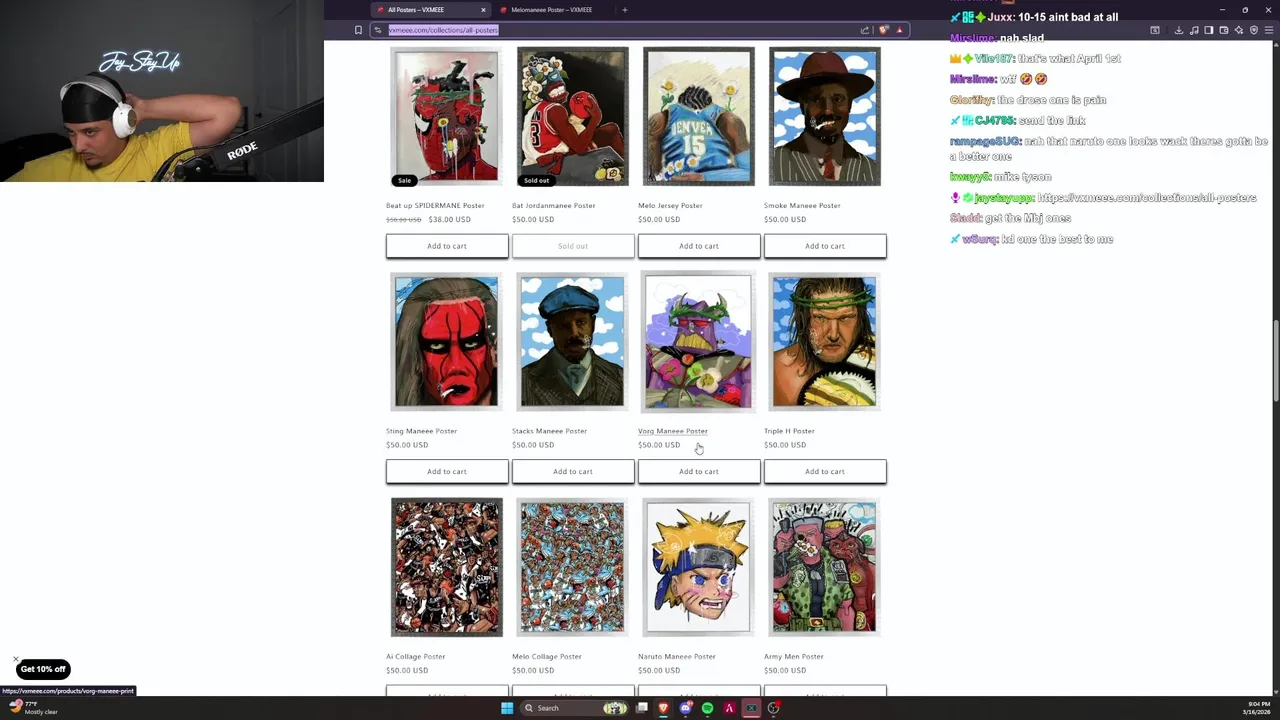Click Get 10% off popup button
The image size is (1280, 720).
click(x=43, y=669)
